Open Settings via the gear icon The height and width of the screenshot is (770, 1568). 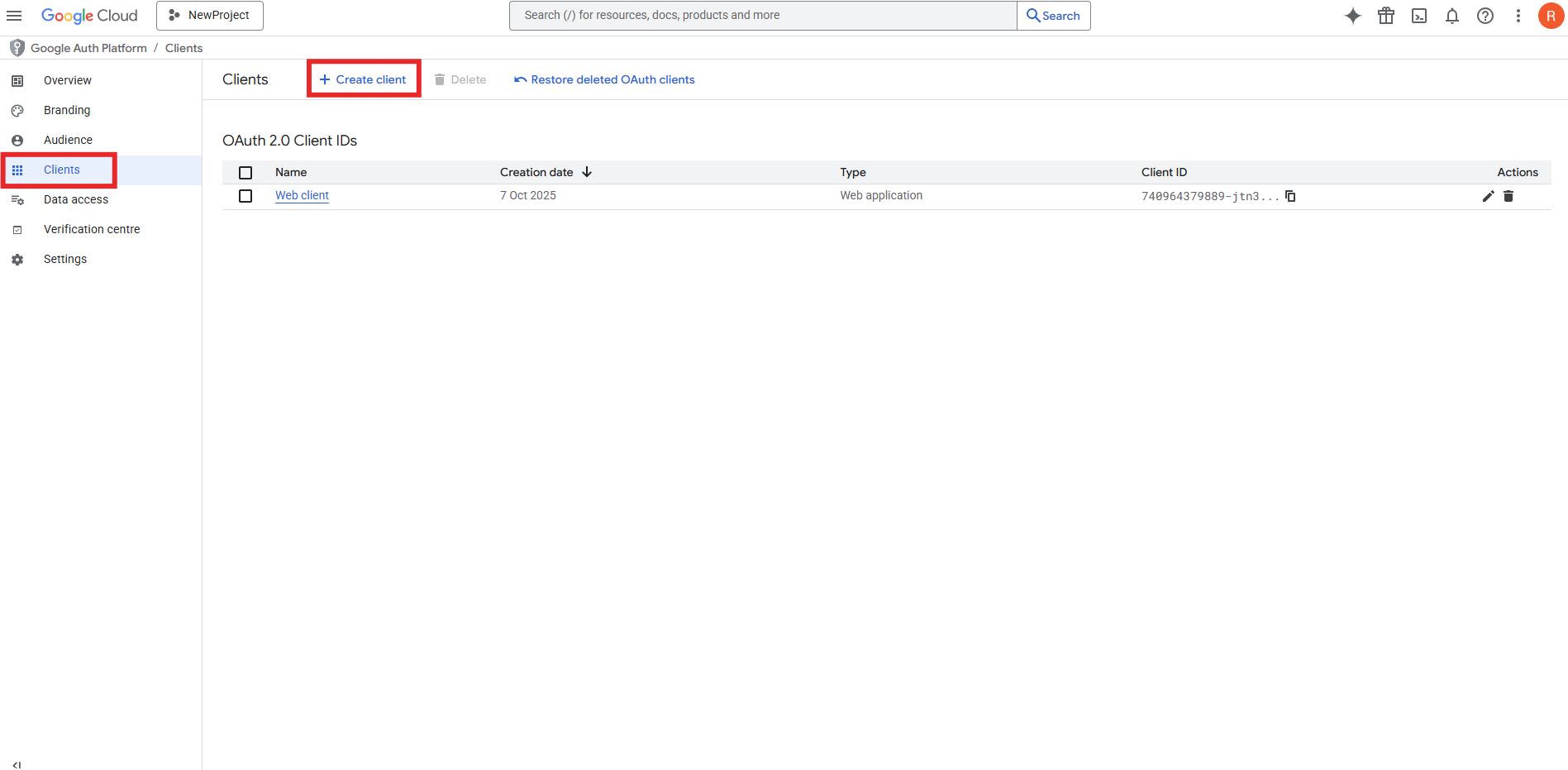pos(17,259)
